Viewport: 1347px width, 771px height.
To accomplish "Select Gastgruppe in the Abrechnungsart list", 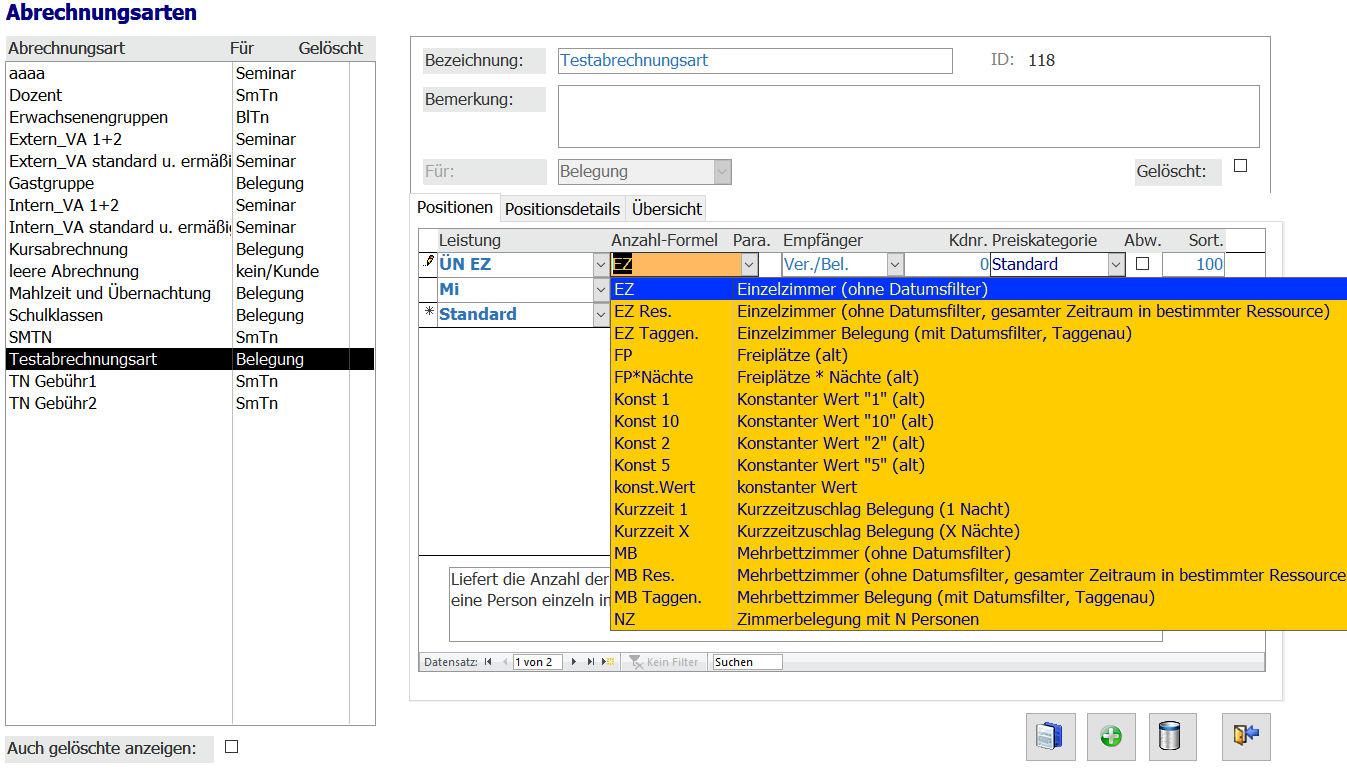I will (x=52, y=183).
